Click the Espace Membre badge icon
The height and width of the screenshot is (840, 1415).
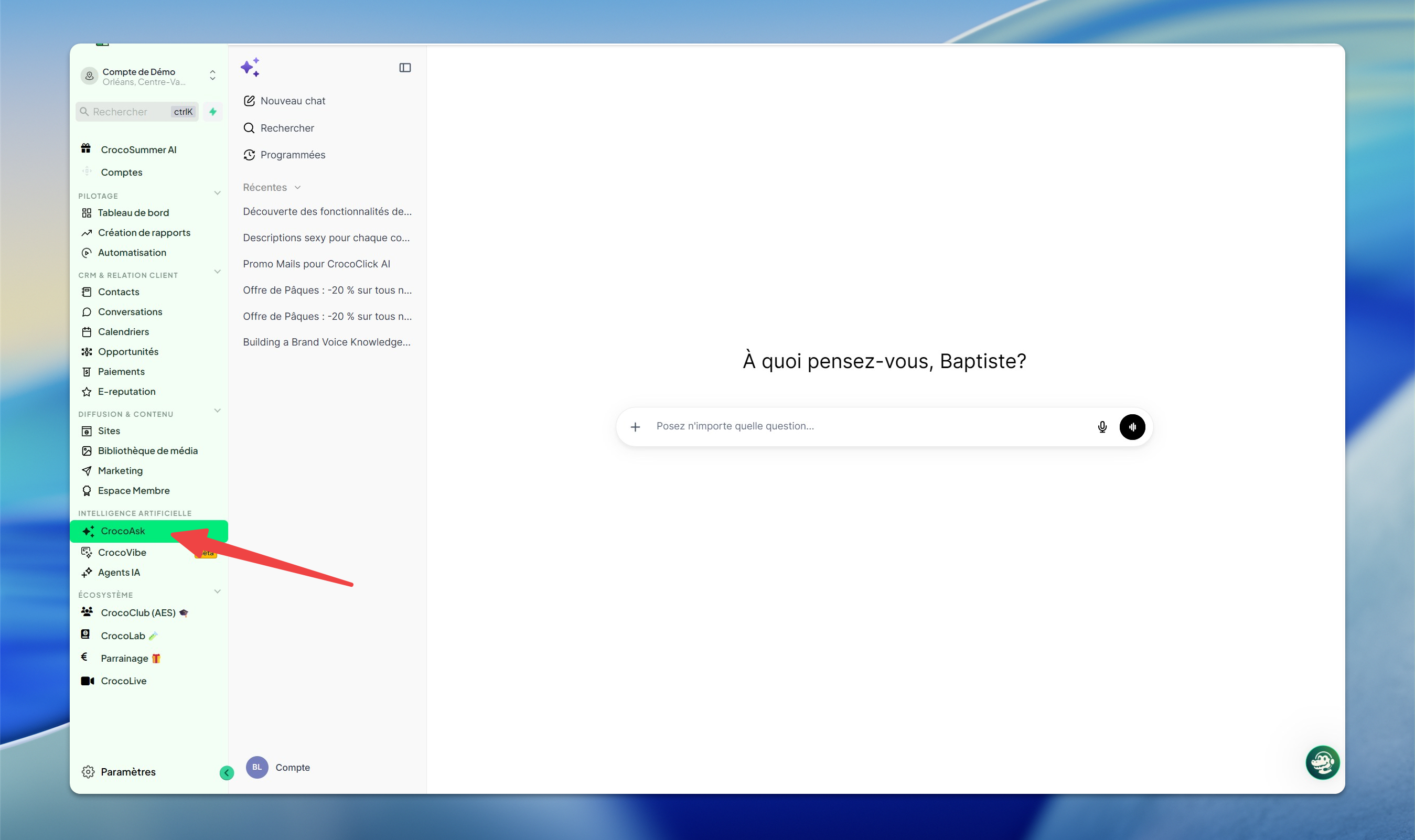87,491
